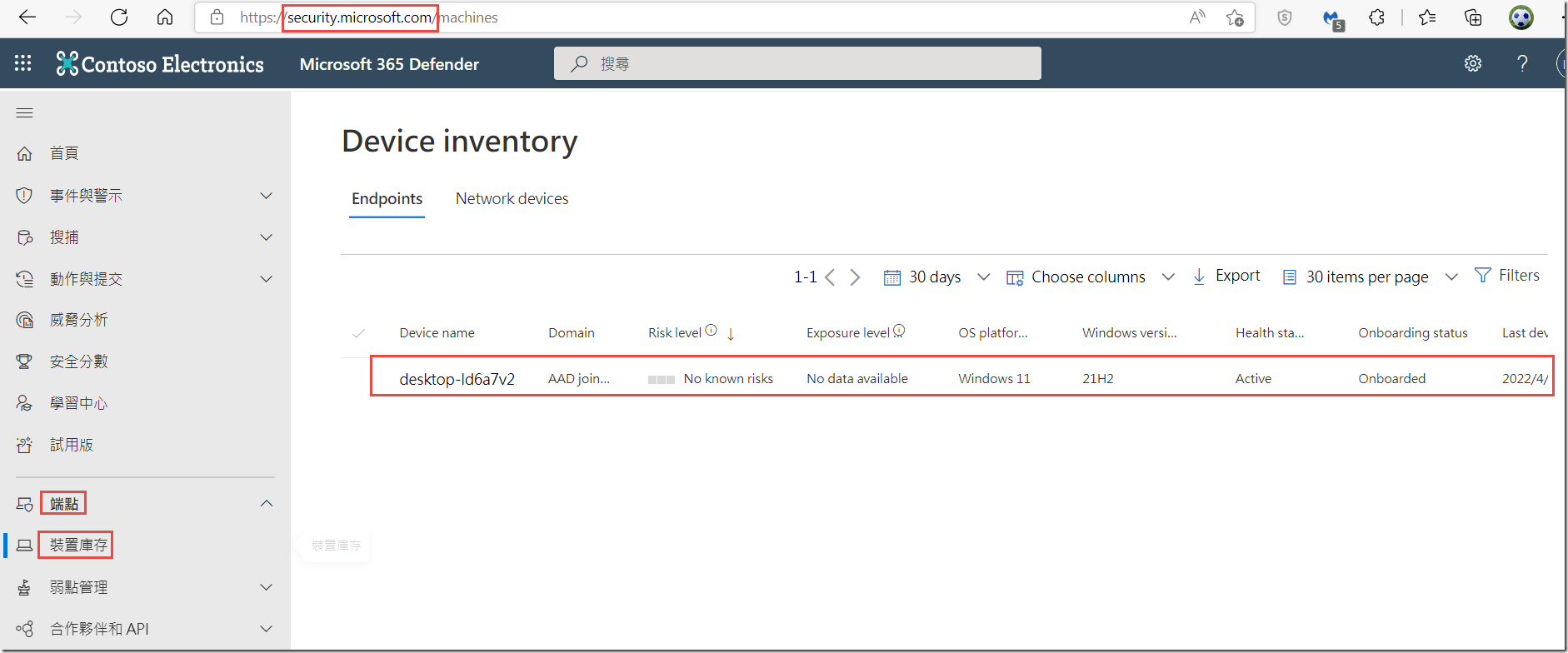
Task: Click the threat analytics icon beside 威脅分析
Action: 25,320
